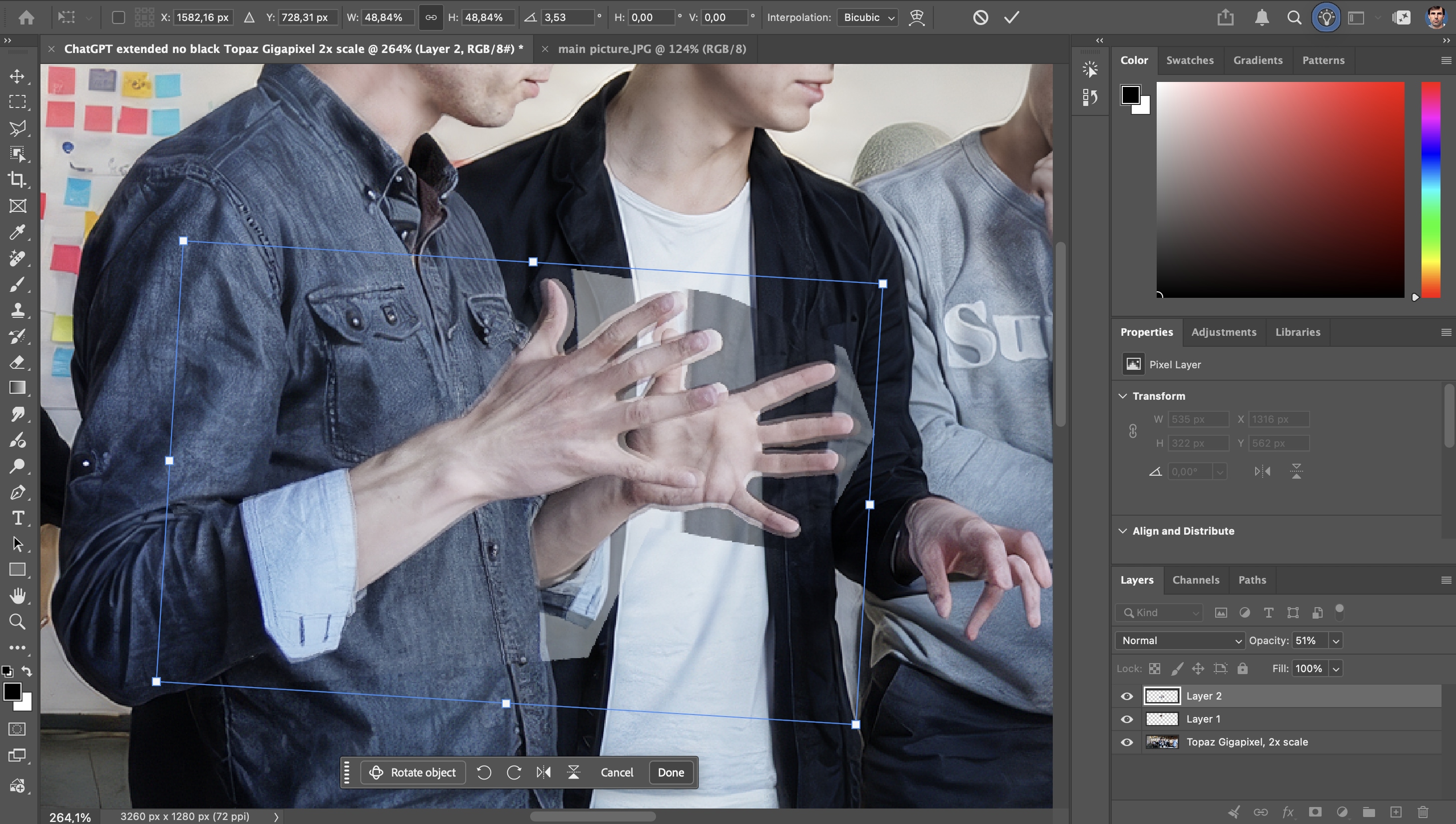Select the Pen tool
Screen dimensions: 1456x824
[x=17, y=492]
